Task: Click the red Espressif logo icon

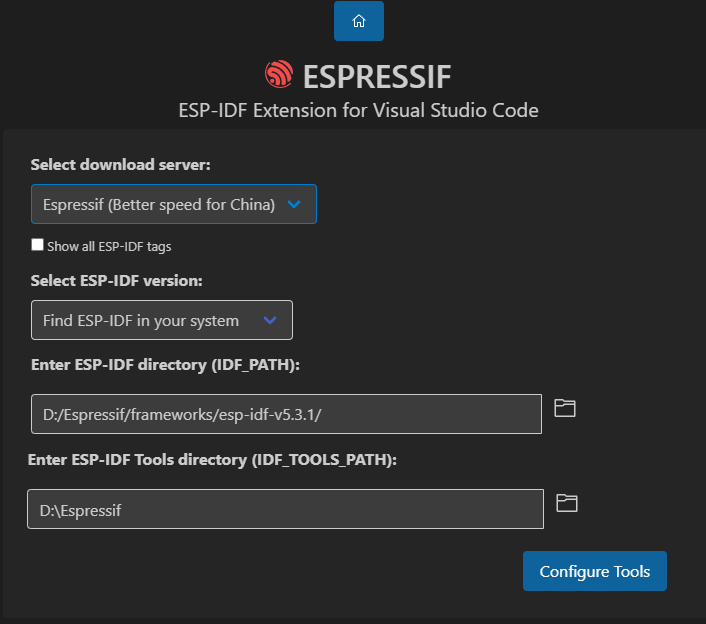Action: point(279,75)
